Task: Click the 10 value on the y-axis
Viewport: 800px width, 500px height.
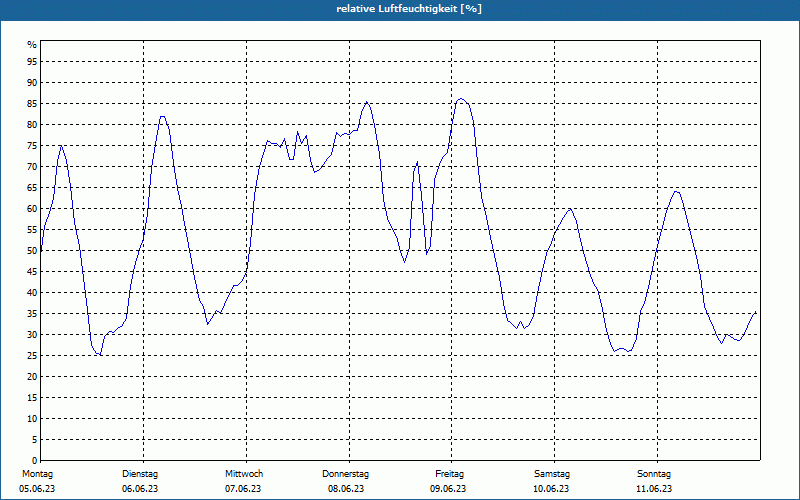Action: (x=32, y=418)
